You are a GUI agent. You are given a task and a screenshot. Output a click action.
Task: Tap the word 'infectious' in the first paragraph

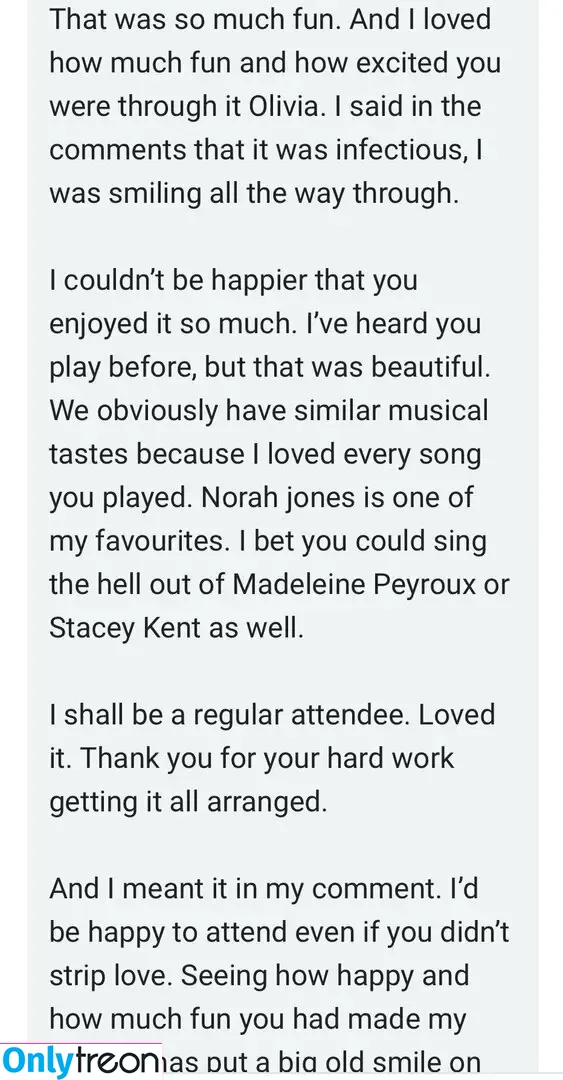pos(398,150)
